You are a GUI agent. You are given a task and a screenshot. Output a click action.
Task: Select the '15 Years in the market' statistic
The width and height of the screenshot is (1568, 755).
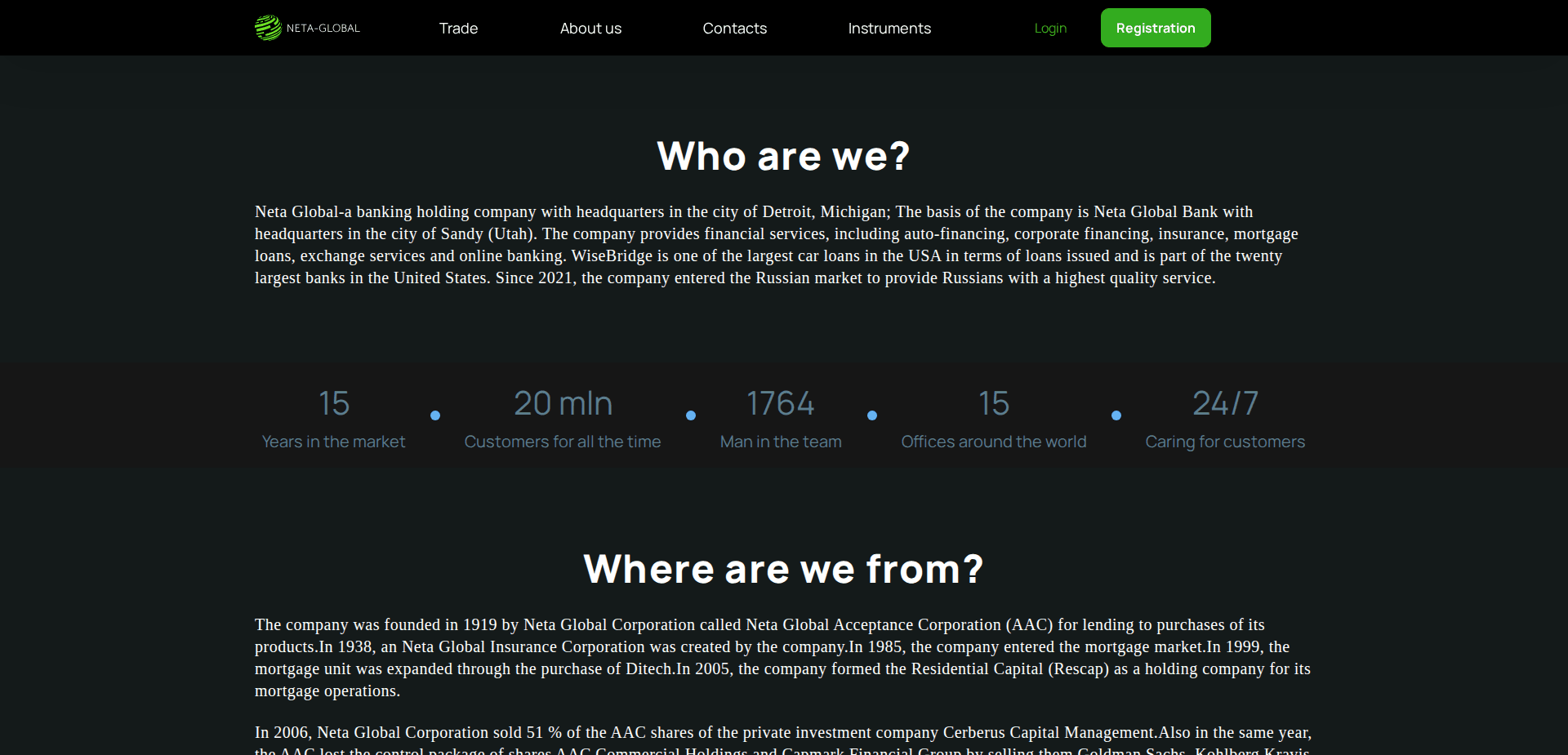[332, 420]
